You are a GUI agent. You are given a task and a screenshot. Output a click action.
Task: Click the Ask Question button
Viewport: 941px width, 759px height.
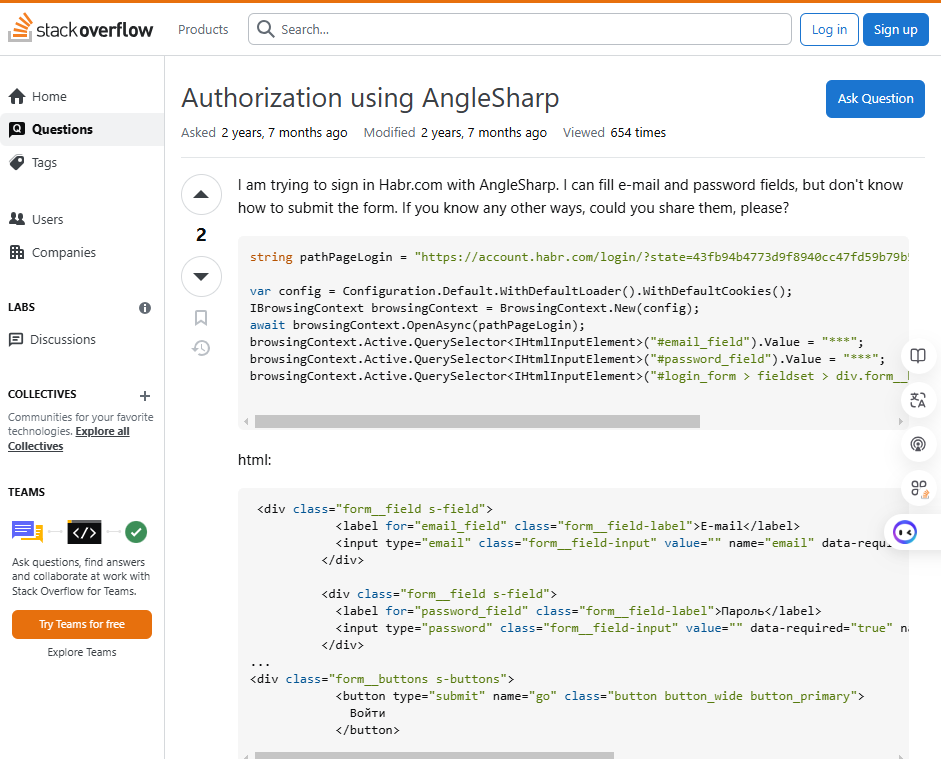[x=875, y=98]
